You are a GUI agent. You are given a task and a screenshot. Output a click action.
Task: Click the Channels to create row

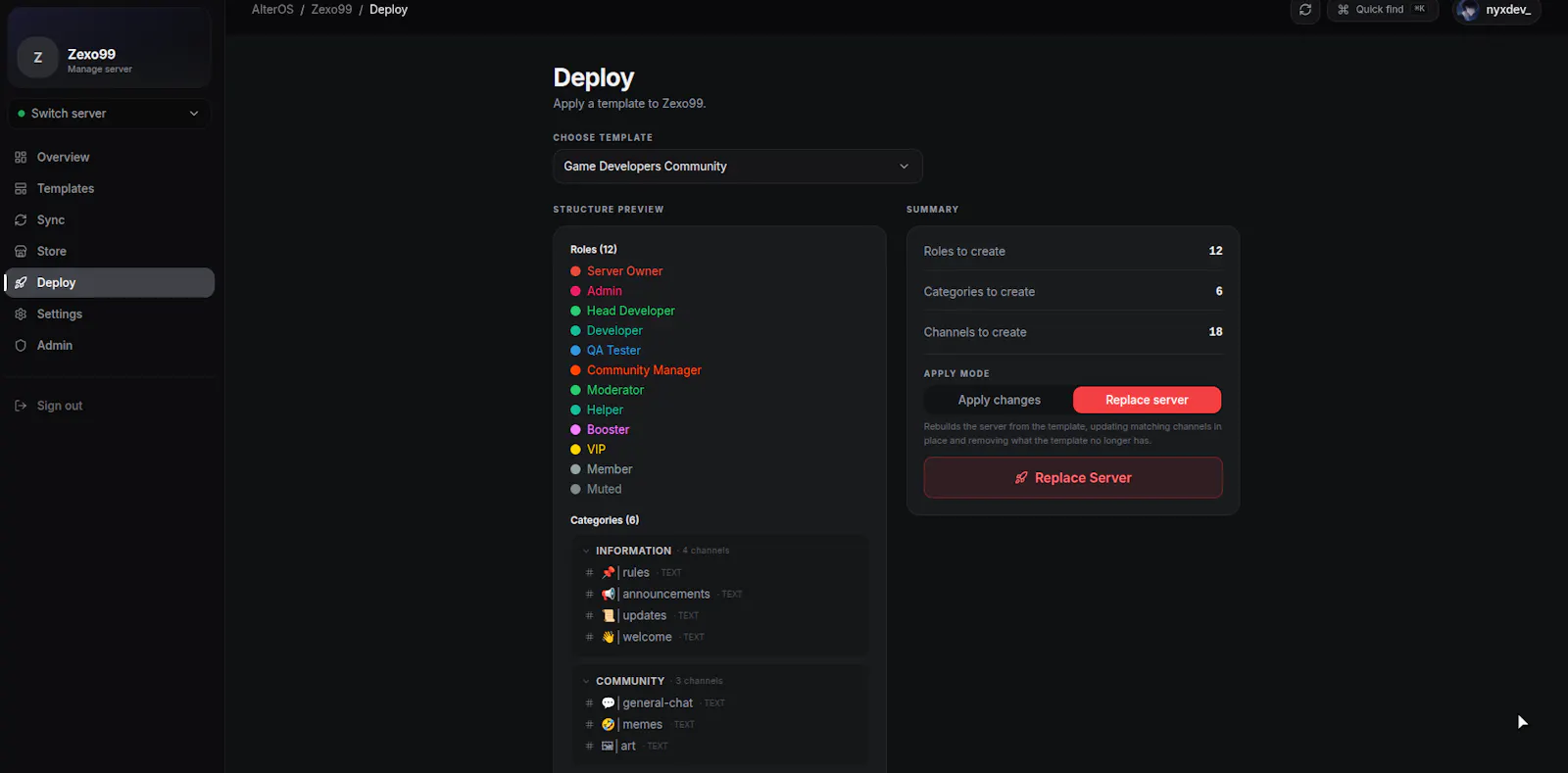[1073, 332]
